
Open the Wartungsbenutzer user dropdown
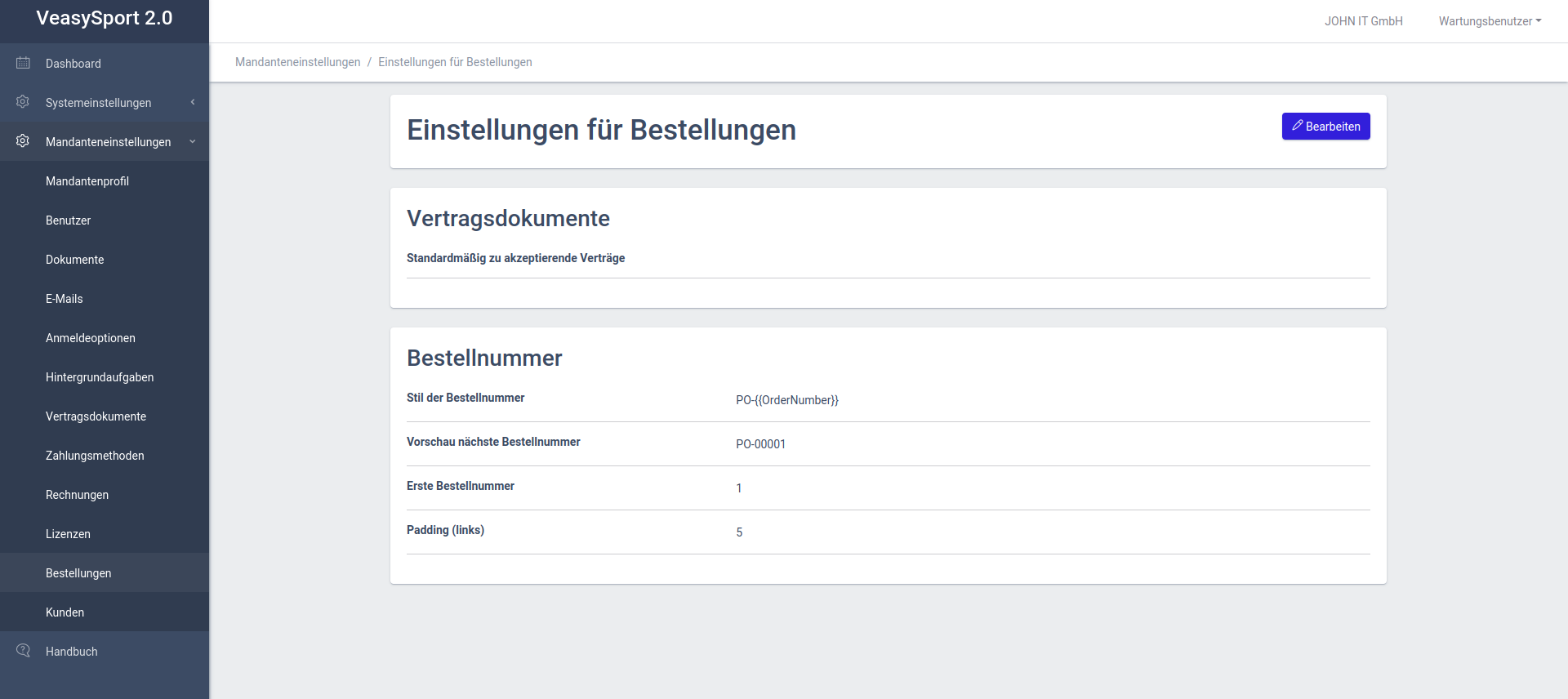(x=1490, y=21)
